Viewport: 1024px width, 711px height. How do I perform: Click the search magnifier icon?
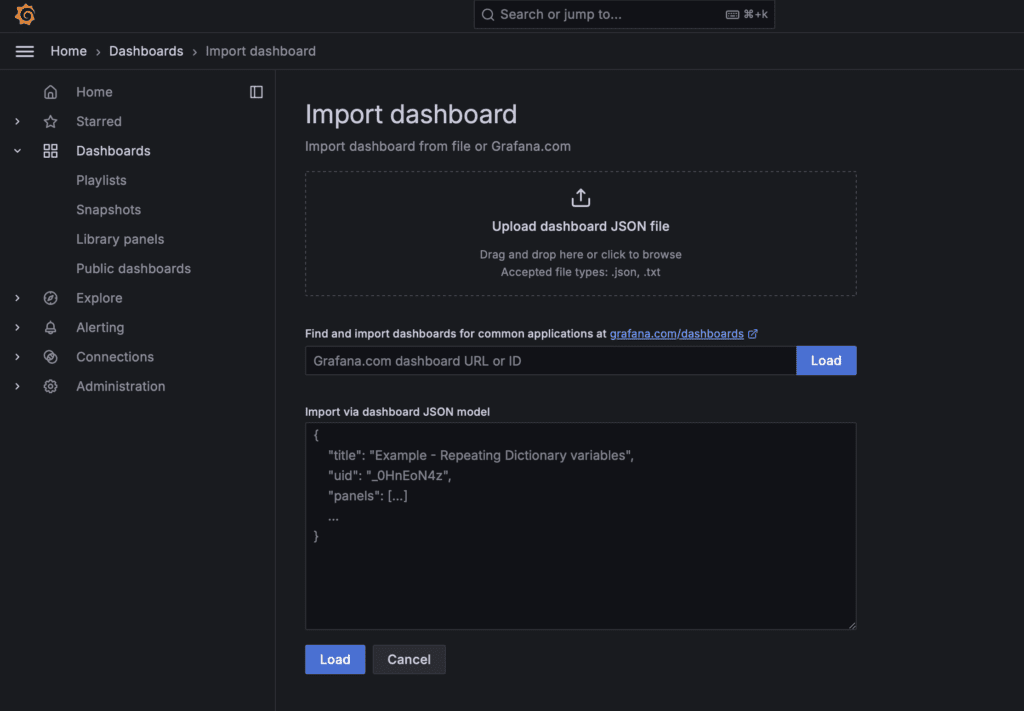pyautogui.click(x=488, y=14)
